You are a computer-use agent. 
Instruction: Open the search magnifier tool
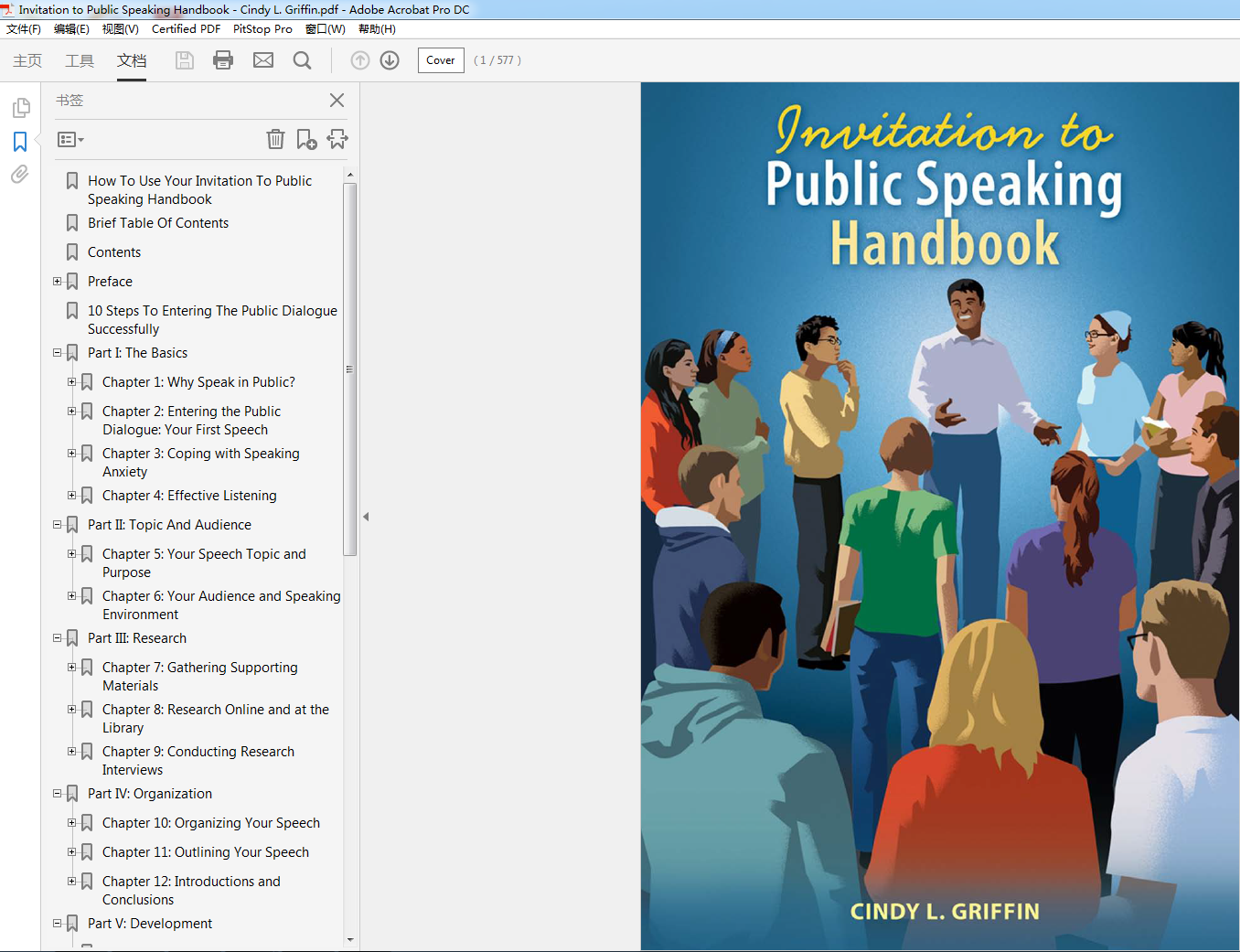[x=302, y=60]
